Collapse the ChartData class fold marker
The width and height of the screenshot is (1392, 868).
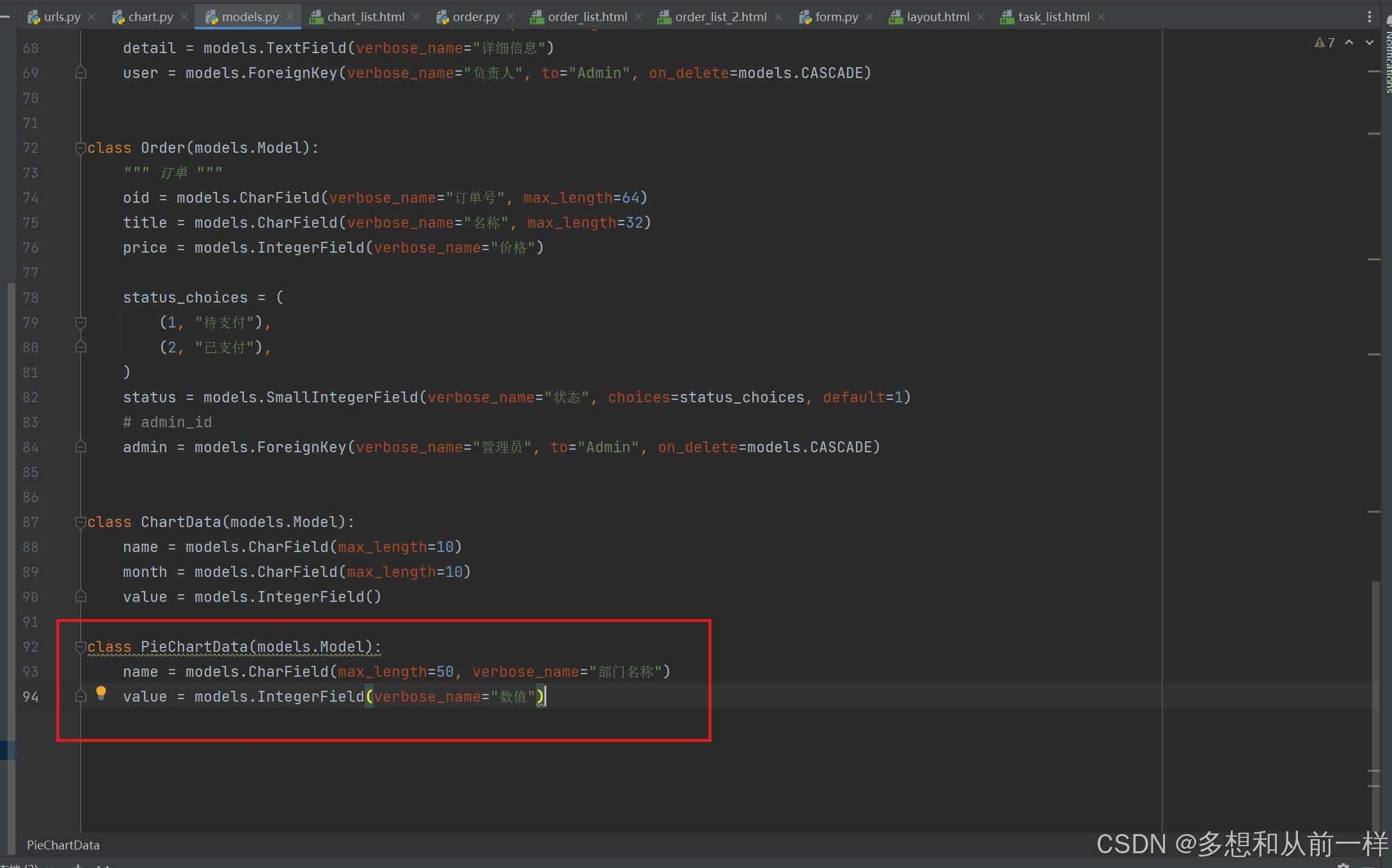click(x=81, y=523)
